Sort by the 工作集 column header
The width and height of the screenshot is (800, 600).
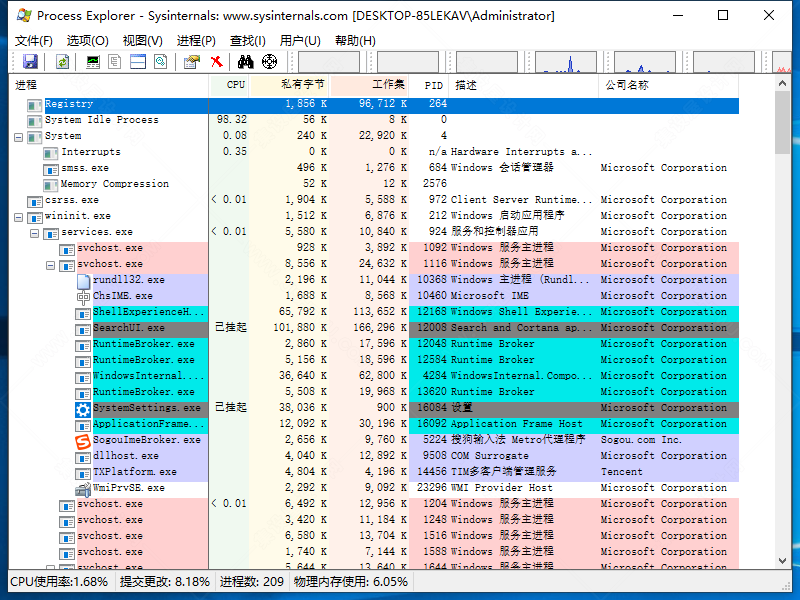pyautogui.click(x=369, y=85)
